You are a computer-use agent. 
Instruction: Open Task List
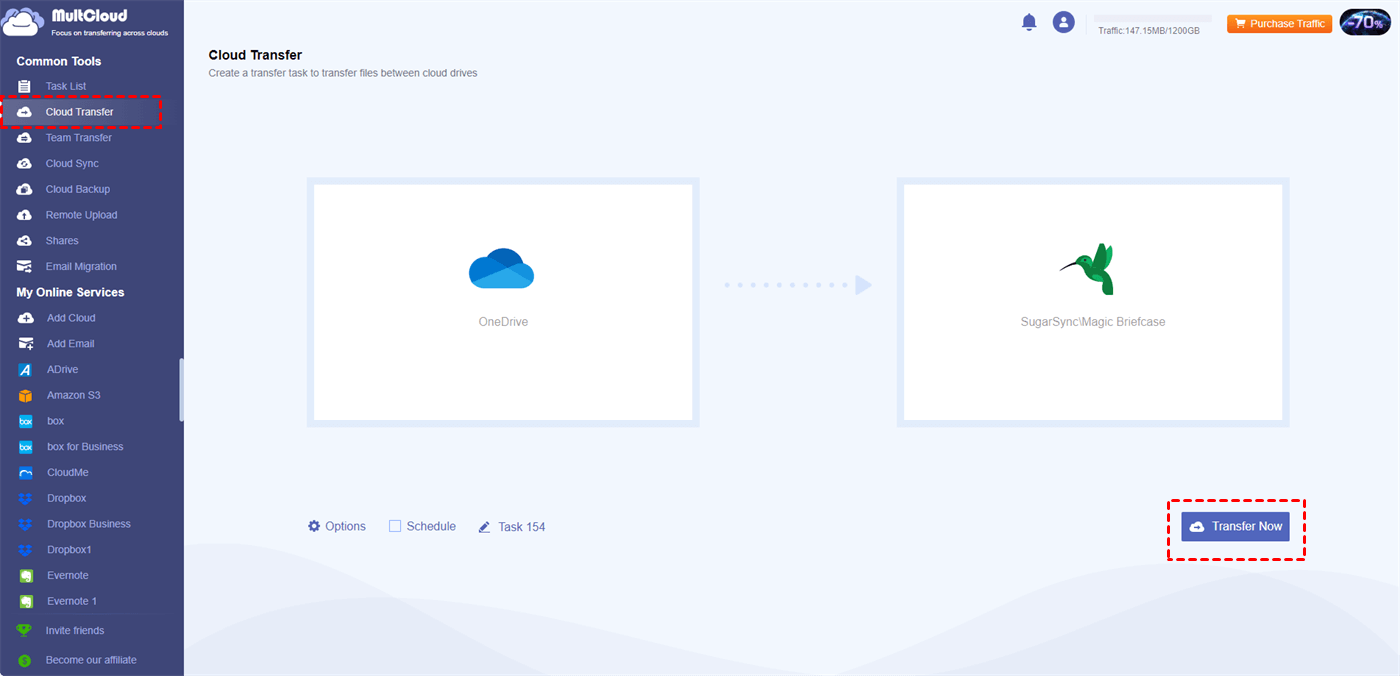tap(66, 86)
